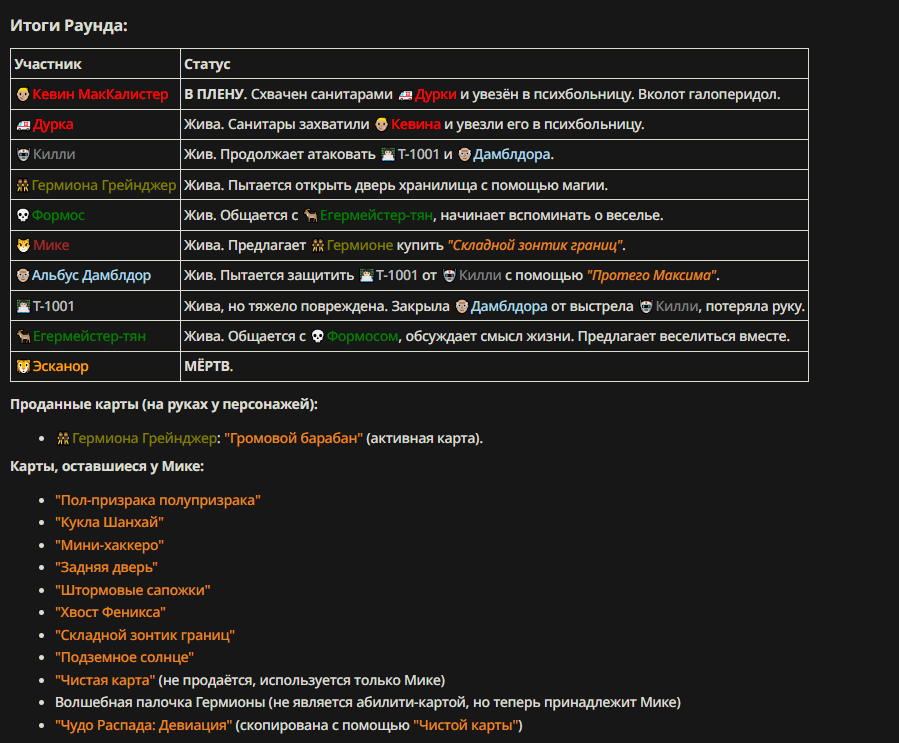
Task: Click green Егермейстер-тян in Формос's status
Action: (x=376, y=216)
